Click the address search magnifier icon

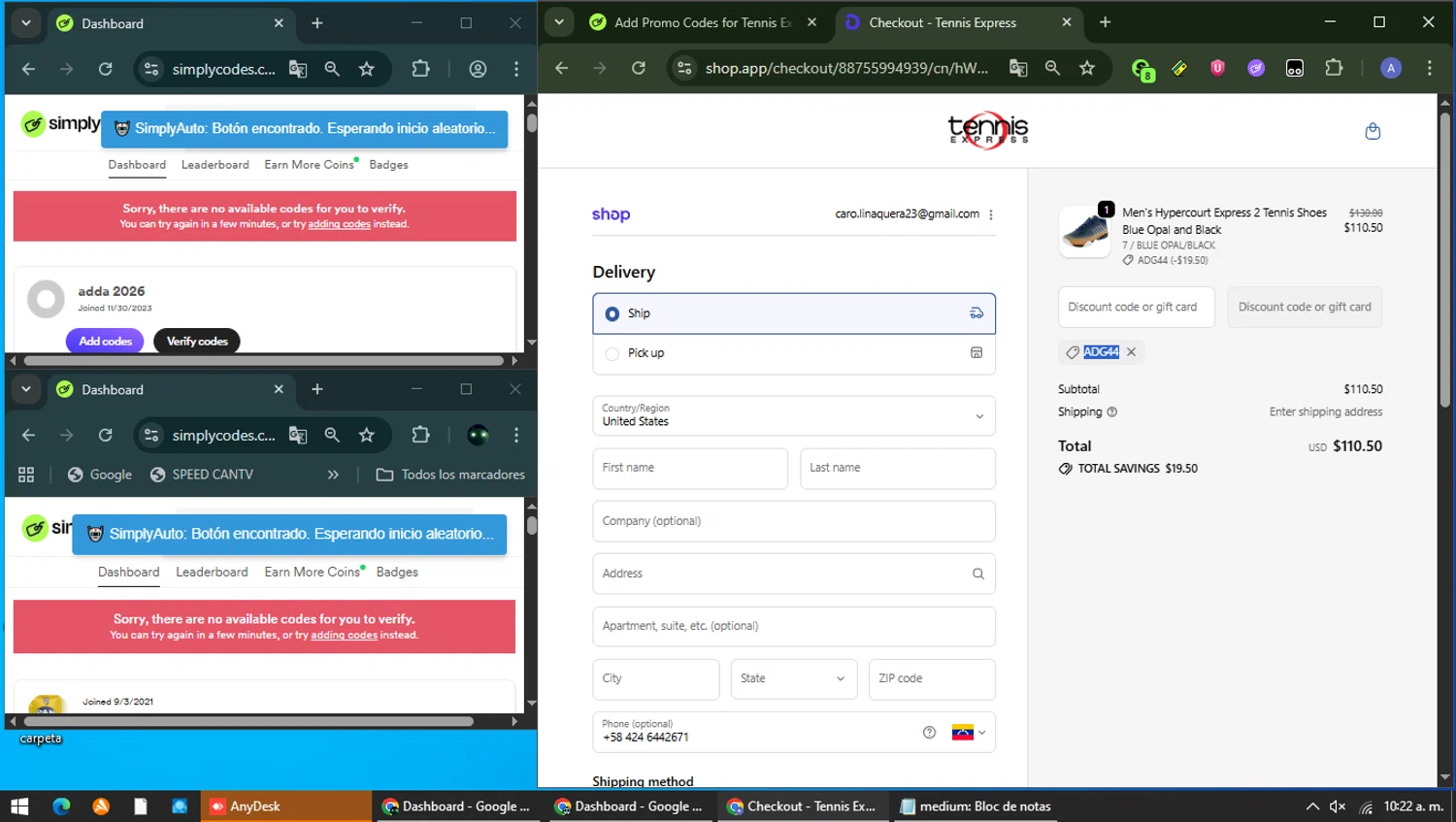[x=978, y=574]
